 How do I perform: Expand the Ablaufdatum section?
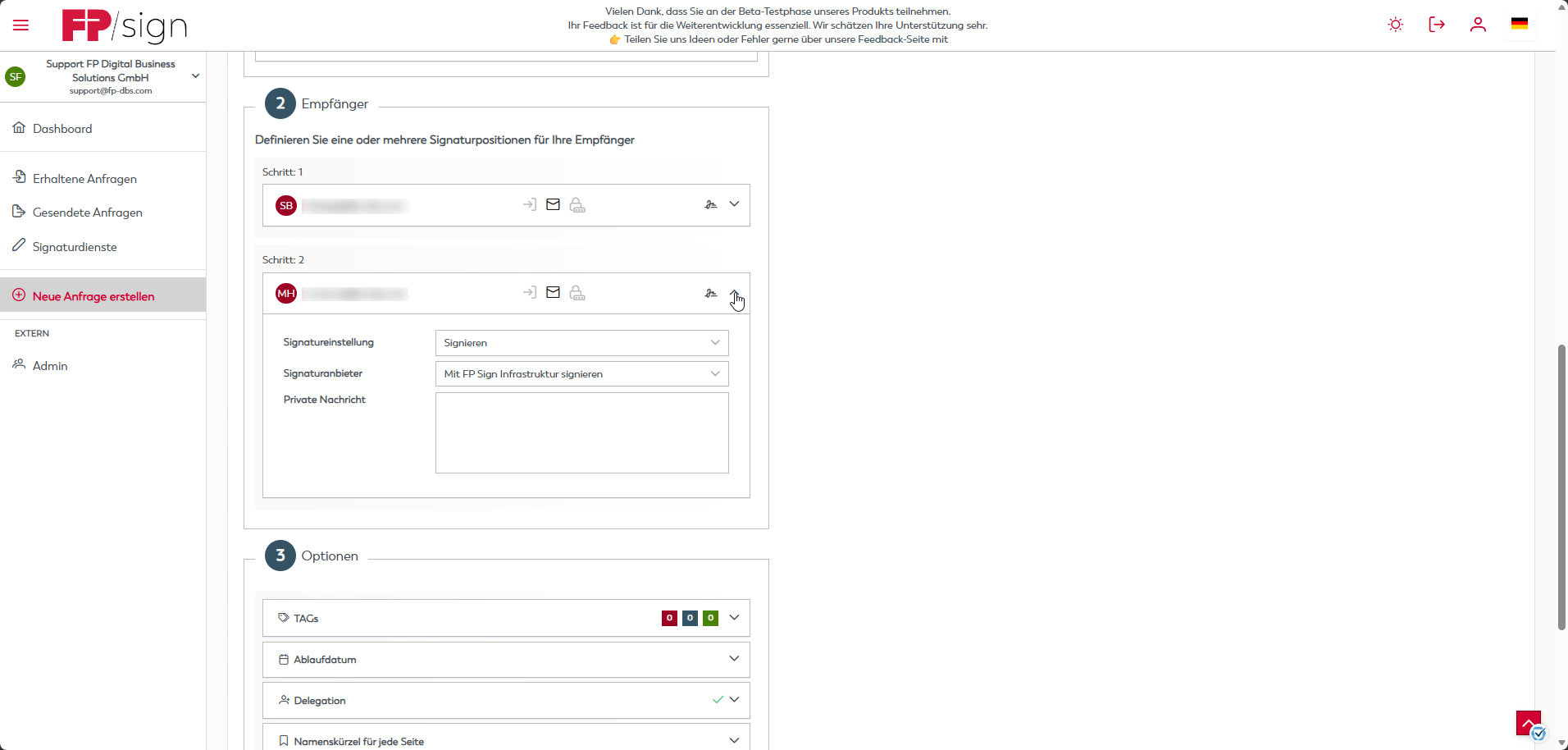pos(734,658)
